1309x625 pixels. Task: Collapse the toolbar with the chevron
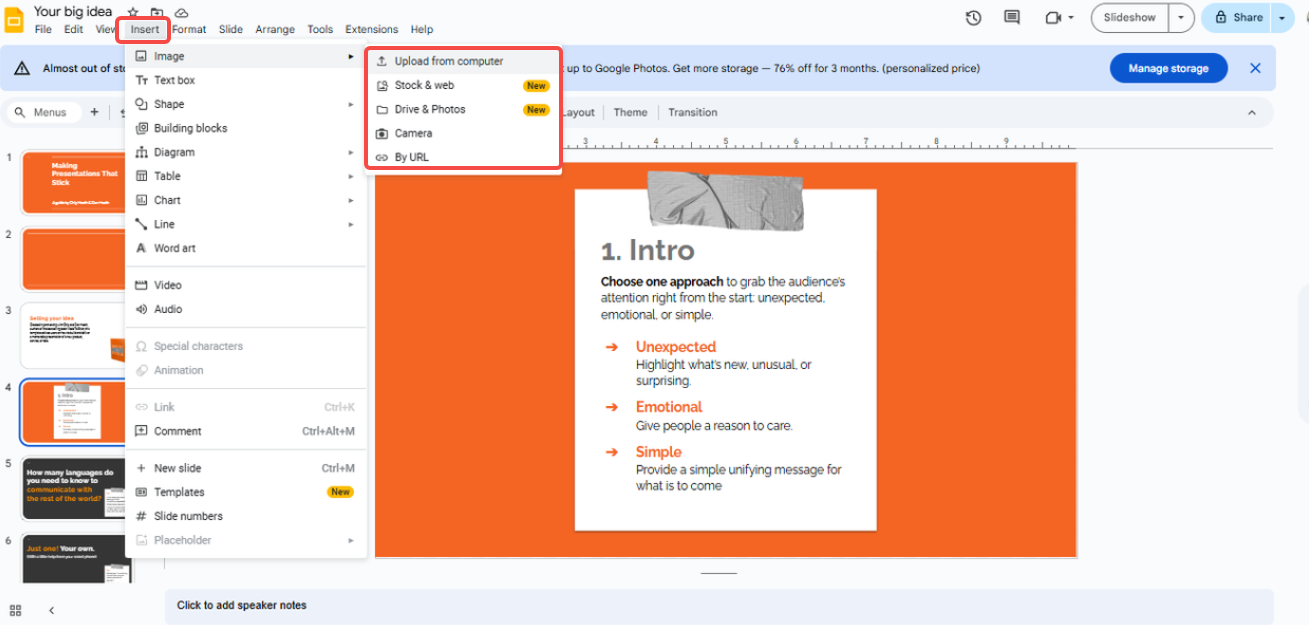(1252, 112)
